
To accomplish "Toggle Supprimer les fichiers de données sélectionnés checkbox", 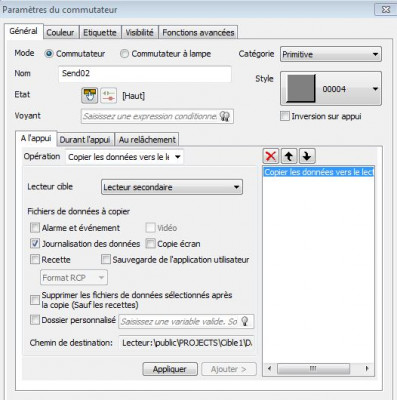I will pyautogui.click(x=35, y=300).
